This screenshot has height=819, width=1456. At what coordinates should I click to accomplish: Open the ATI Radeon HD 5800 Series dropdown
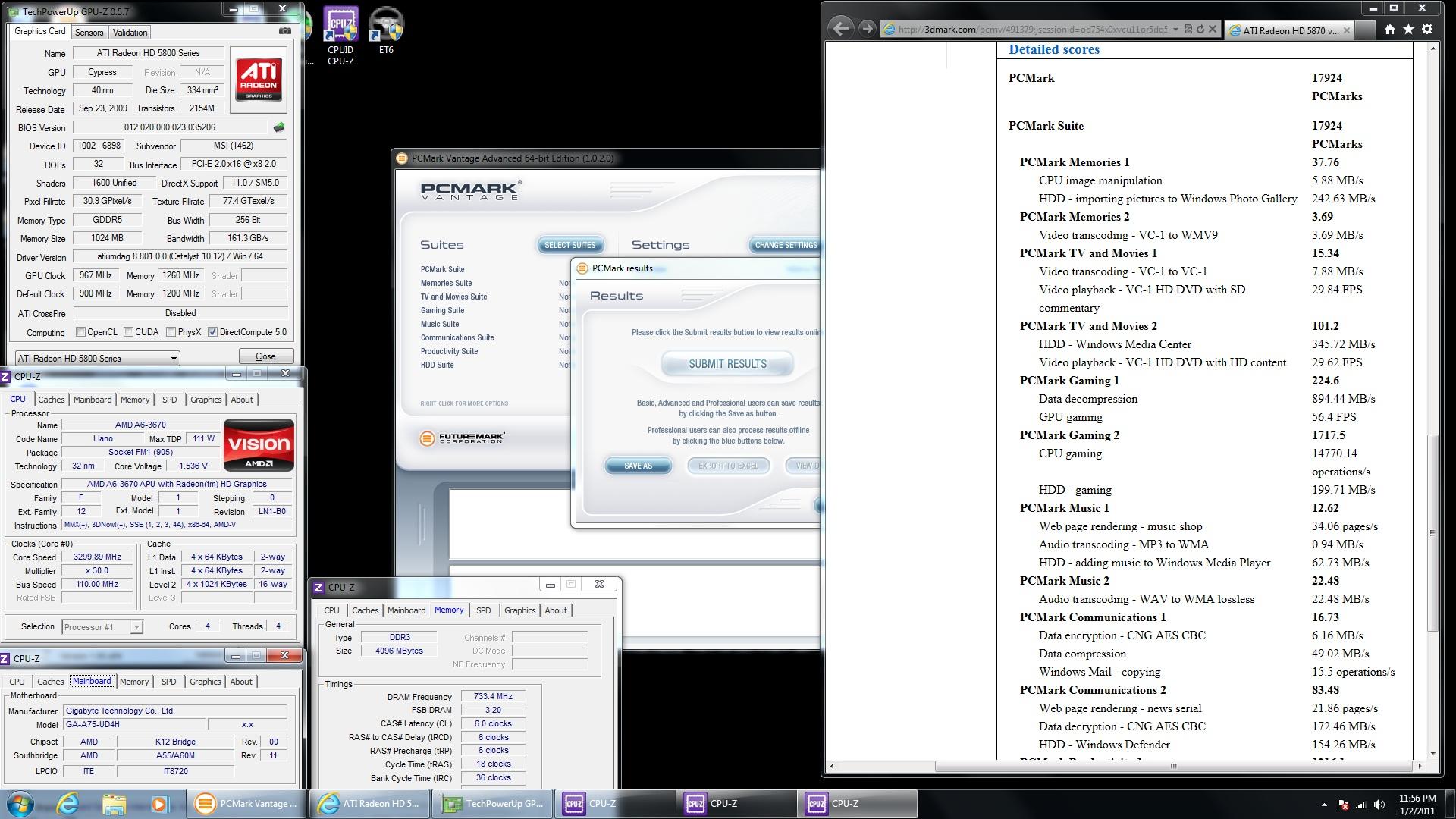coord(97,358)
